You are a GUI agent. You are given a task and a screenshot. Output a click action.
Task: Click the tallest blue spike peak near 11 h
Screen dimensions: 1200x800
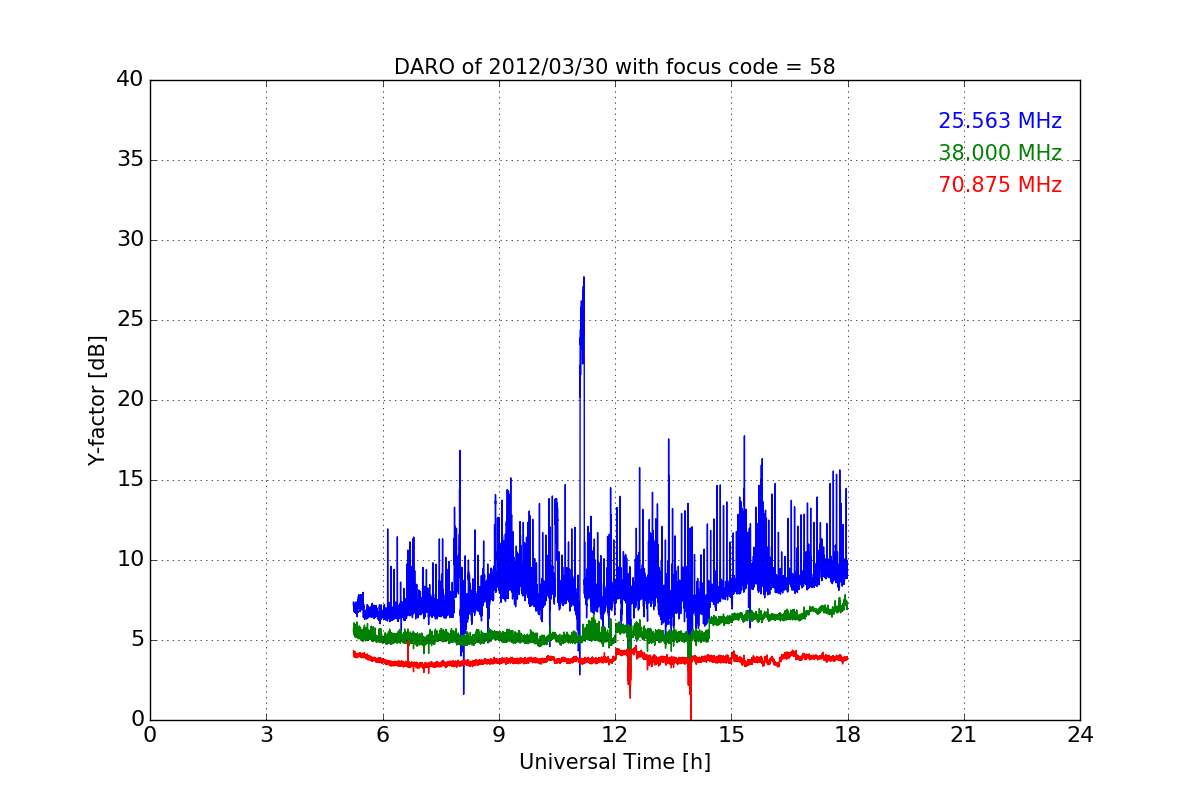click(584, 279)
